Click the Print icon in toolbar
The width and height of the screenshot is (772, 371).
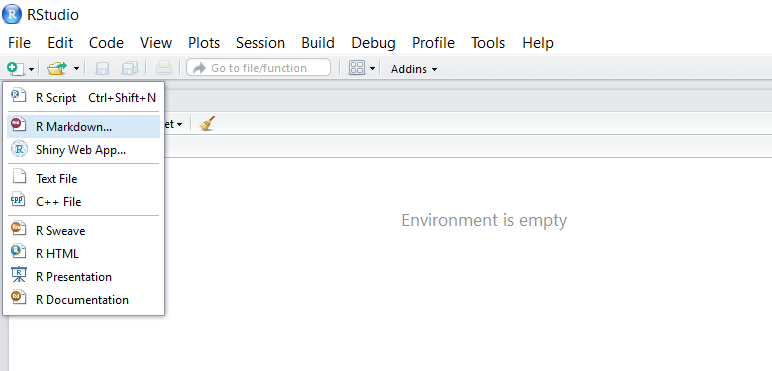pyautogui.click(x=163, y=68)
